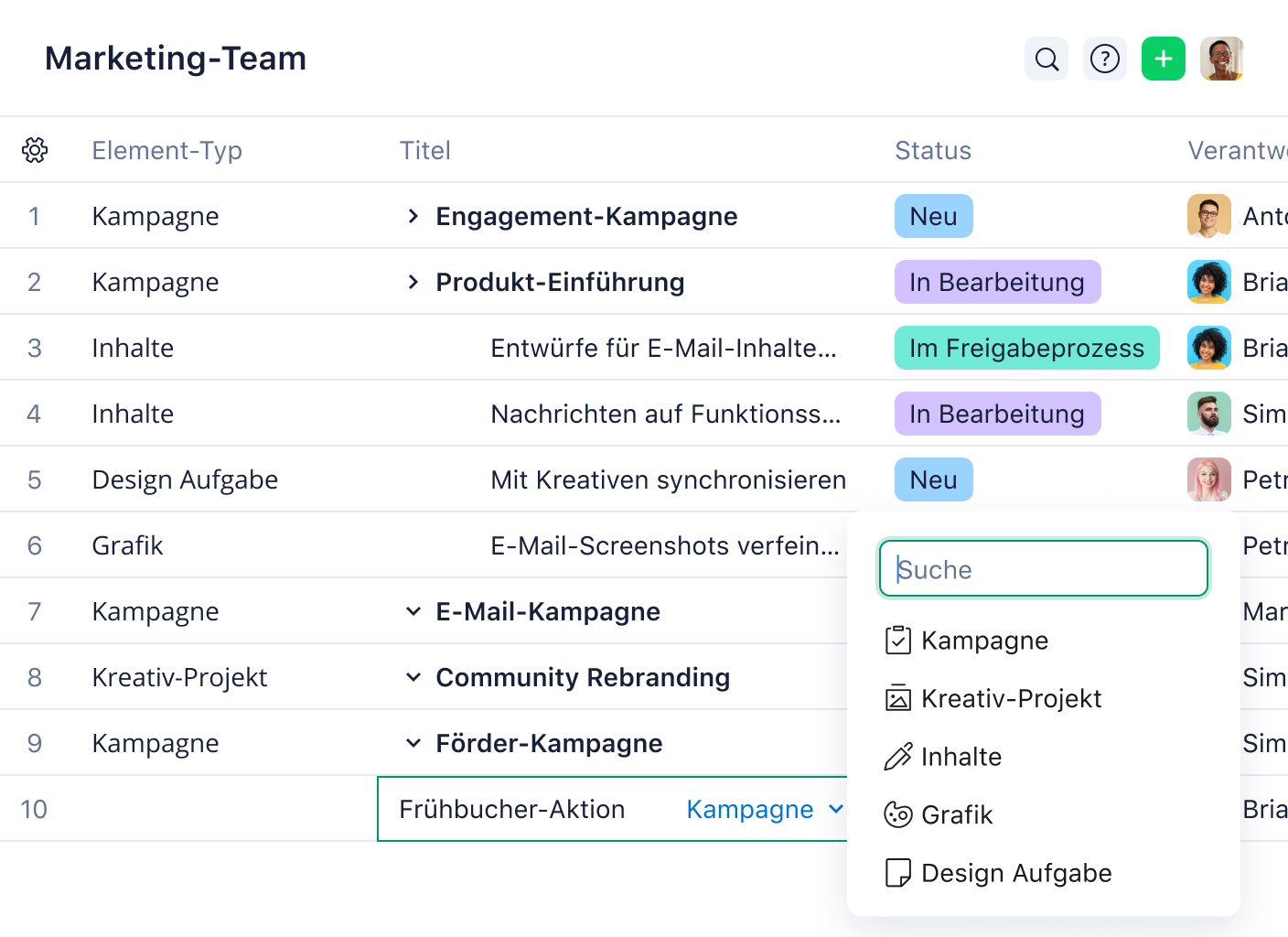Click the green plus add button
Viewport: 1288px width, 937px height.
(1164, 59)
